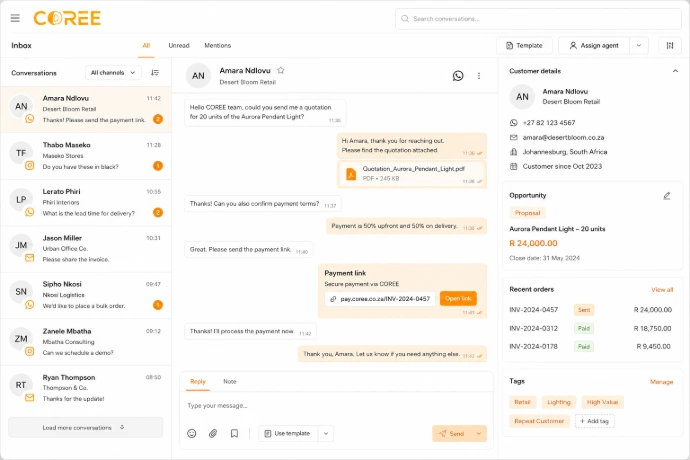Click Manage tags link
The image size is (690, 460).
[661, 382]
